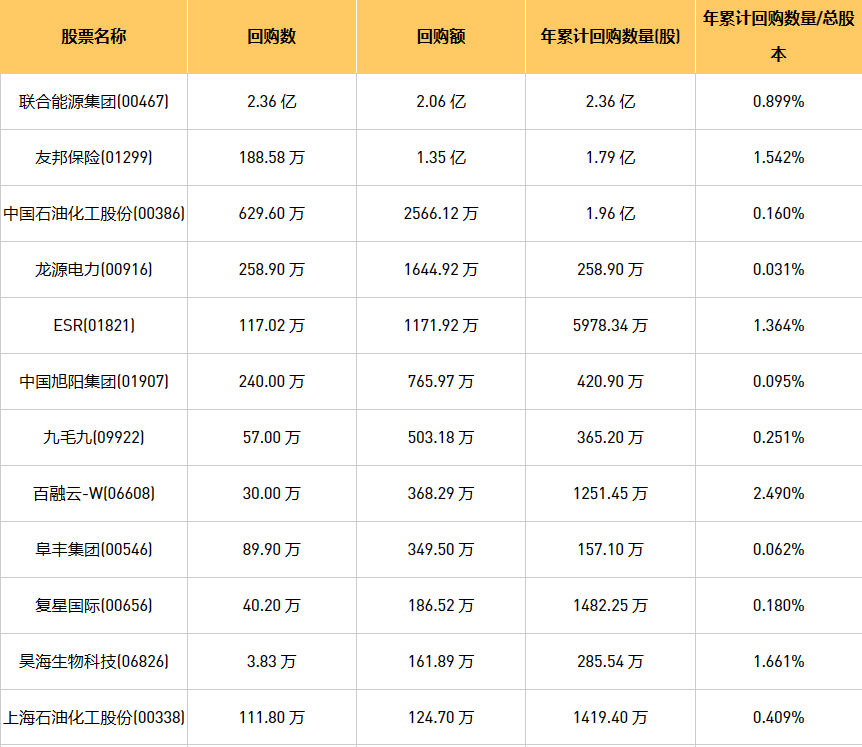Click the 0.062% ratio cell

(x=778, y=550)
